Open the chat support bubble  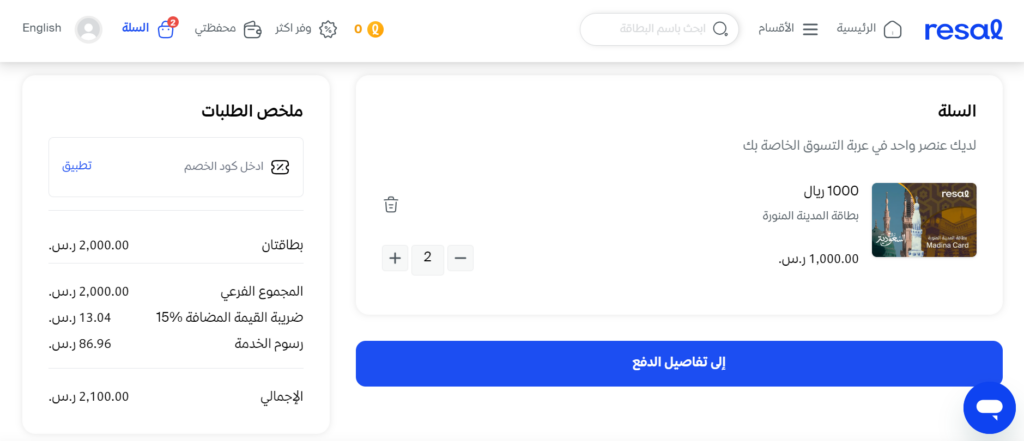point(989,408)
